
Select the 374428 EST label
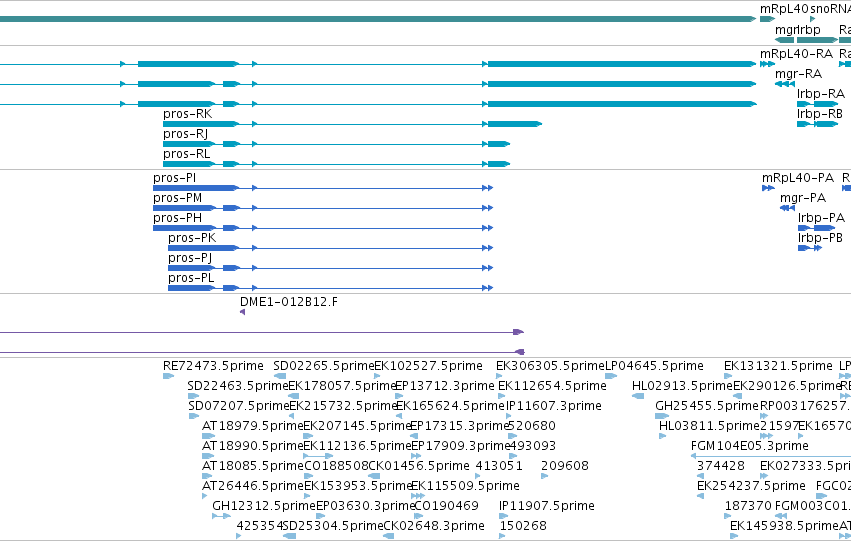click(x=721, y=467)
